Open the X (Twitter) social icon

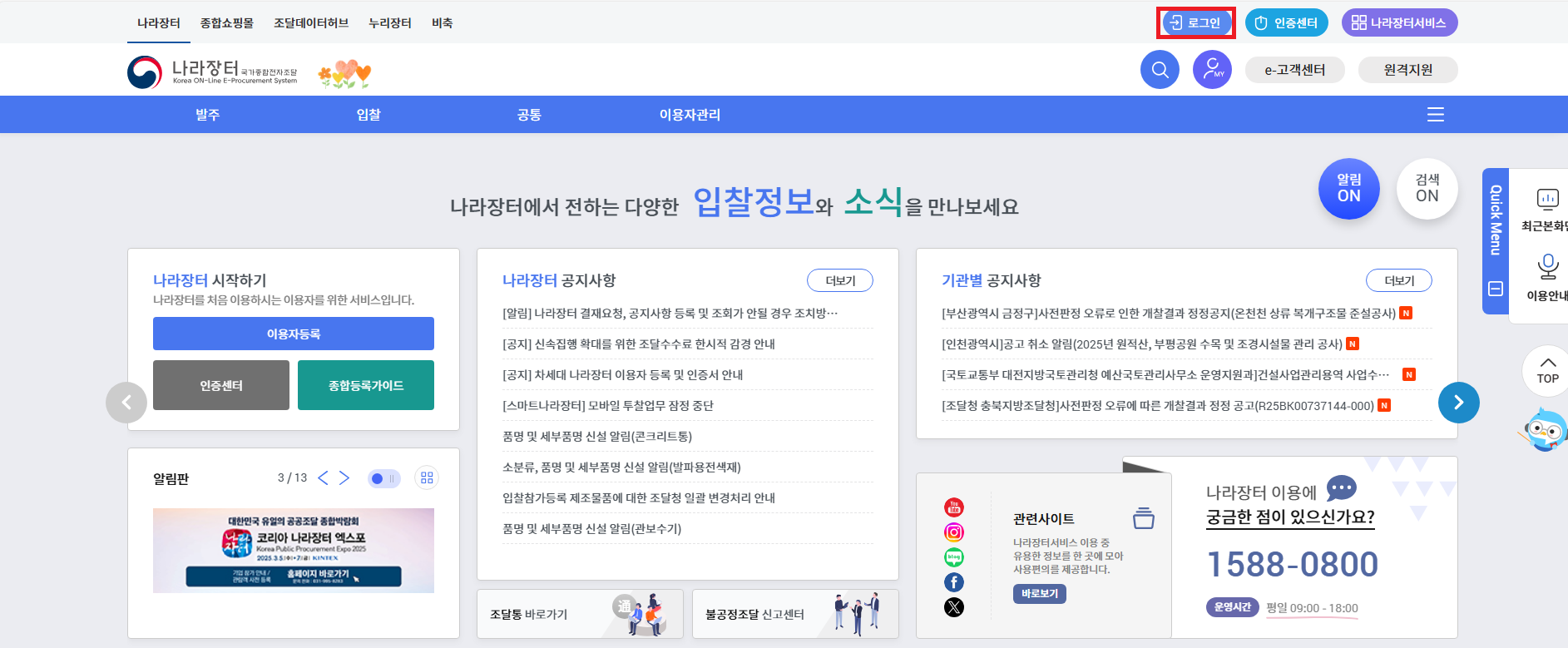[x=954, y=607]
